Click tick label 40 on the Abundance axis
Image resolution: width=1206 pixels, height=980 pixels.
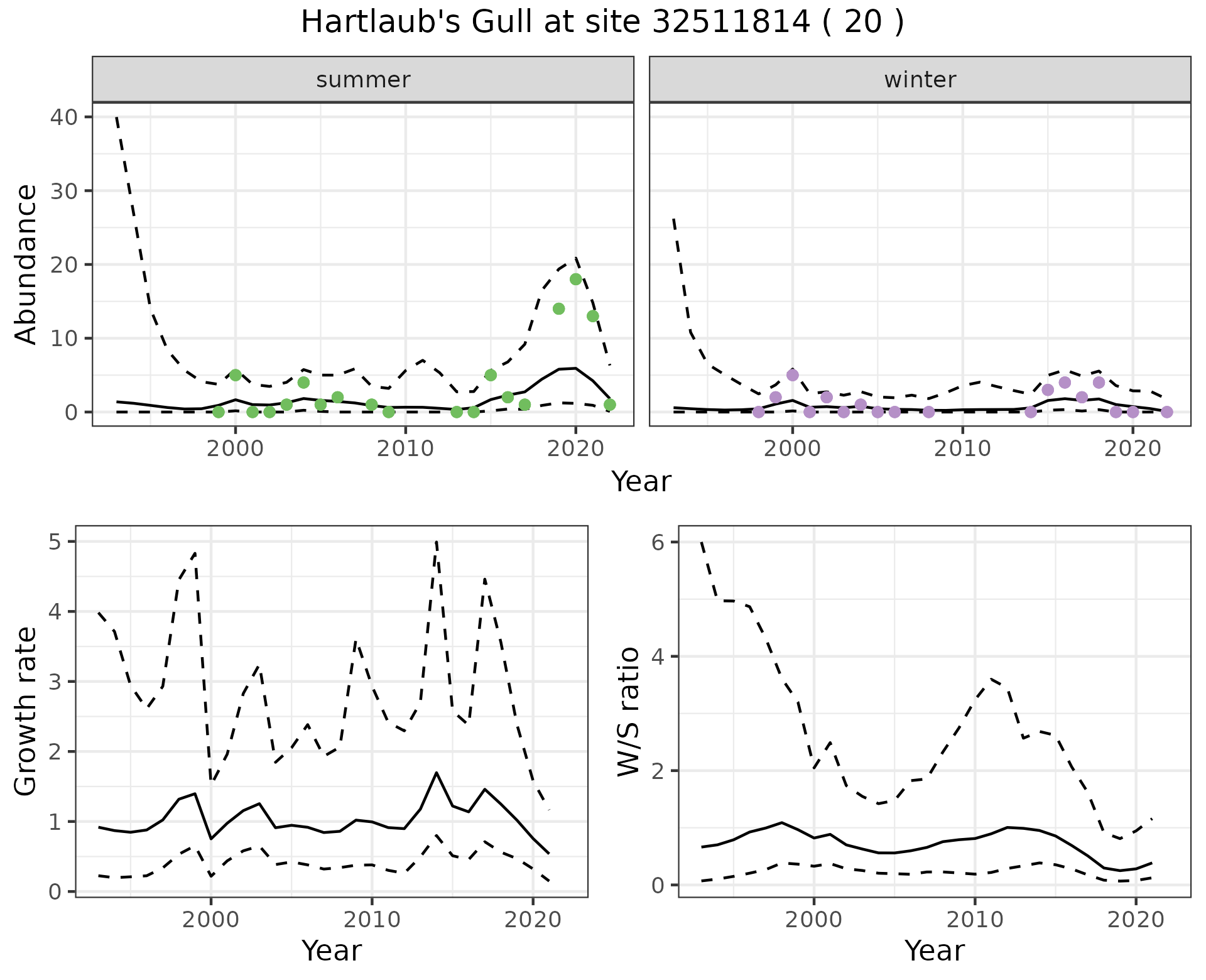coord(63,117)
